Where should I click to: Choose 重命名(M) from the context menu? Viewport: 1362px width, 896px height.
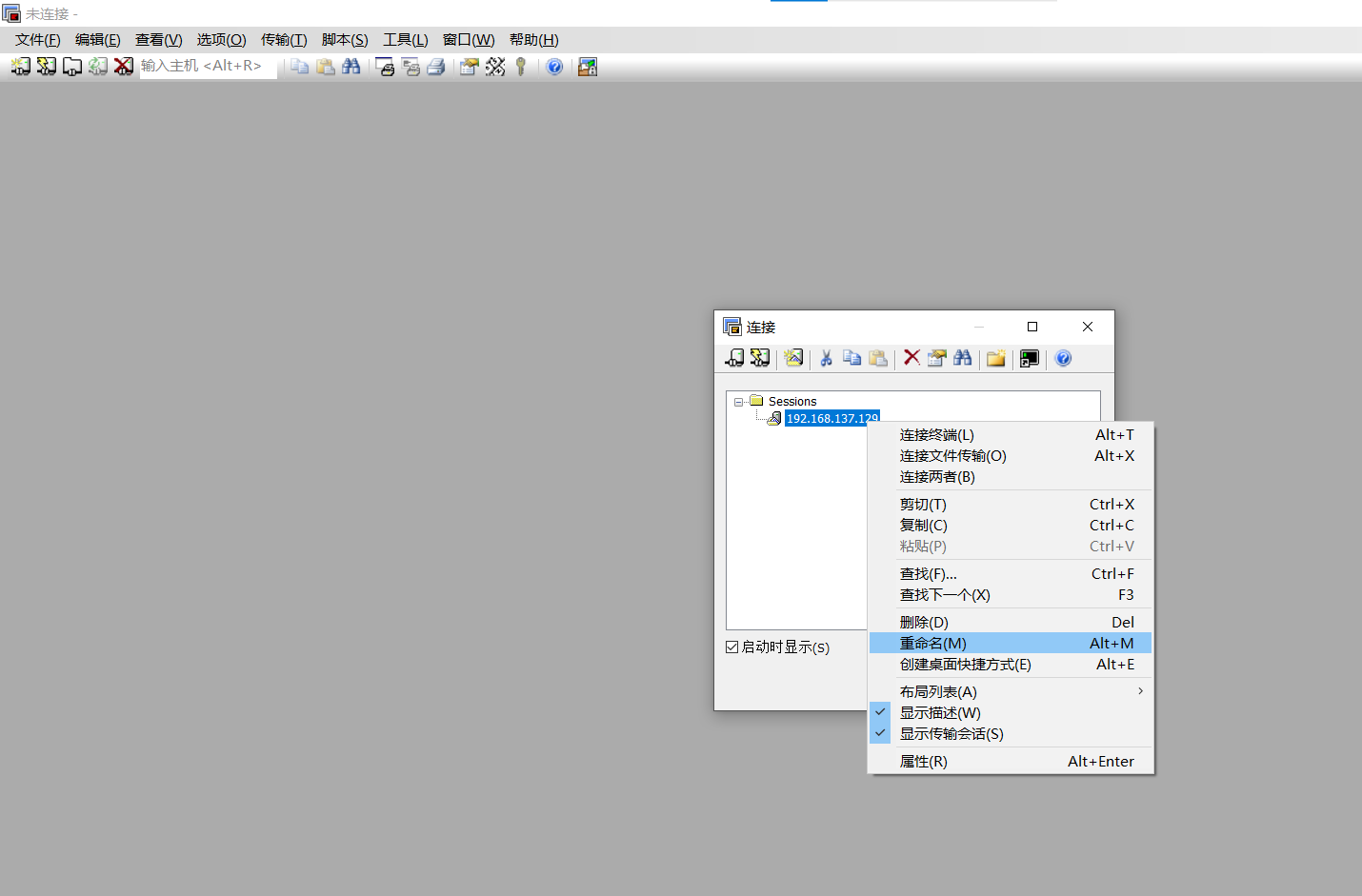point(1011,644)
